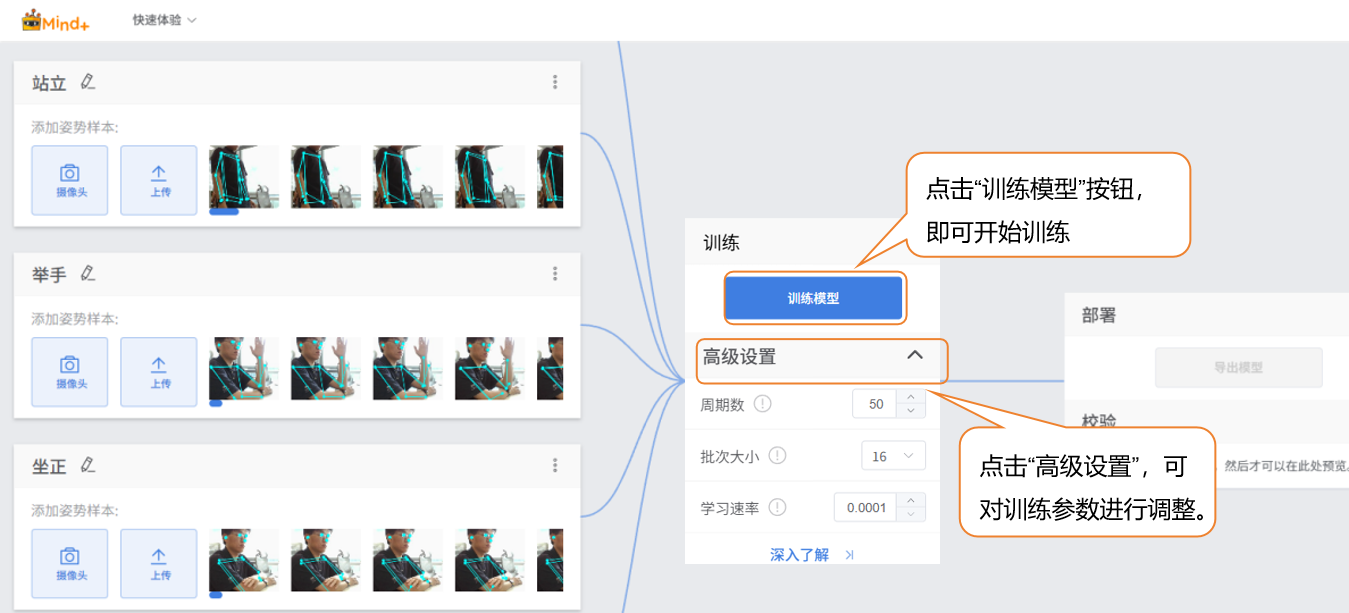Click the 学习速率 input field
The image size is (1349, 613).
tap(866, 508)
